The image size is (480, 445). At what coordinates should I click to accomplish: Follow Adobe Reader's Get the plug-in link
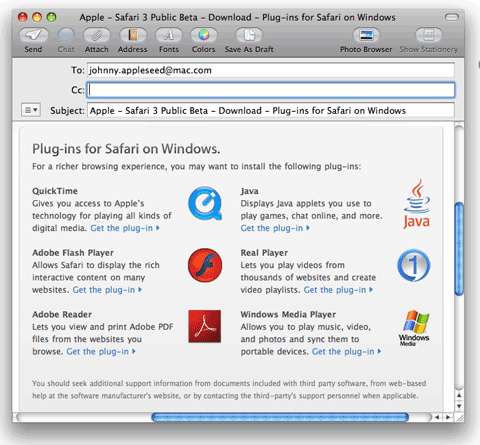(x=101, y=351)
